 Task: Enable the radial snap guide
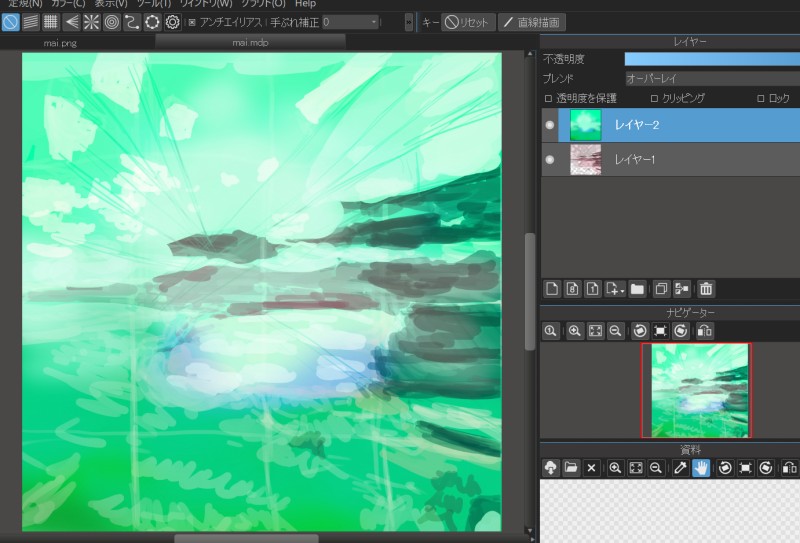click(x=91, y=22)
